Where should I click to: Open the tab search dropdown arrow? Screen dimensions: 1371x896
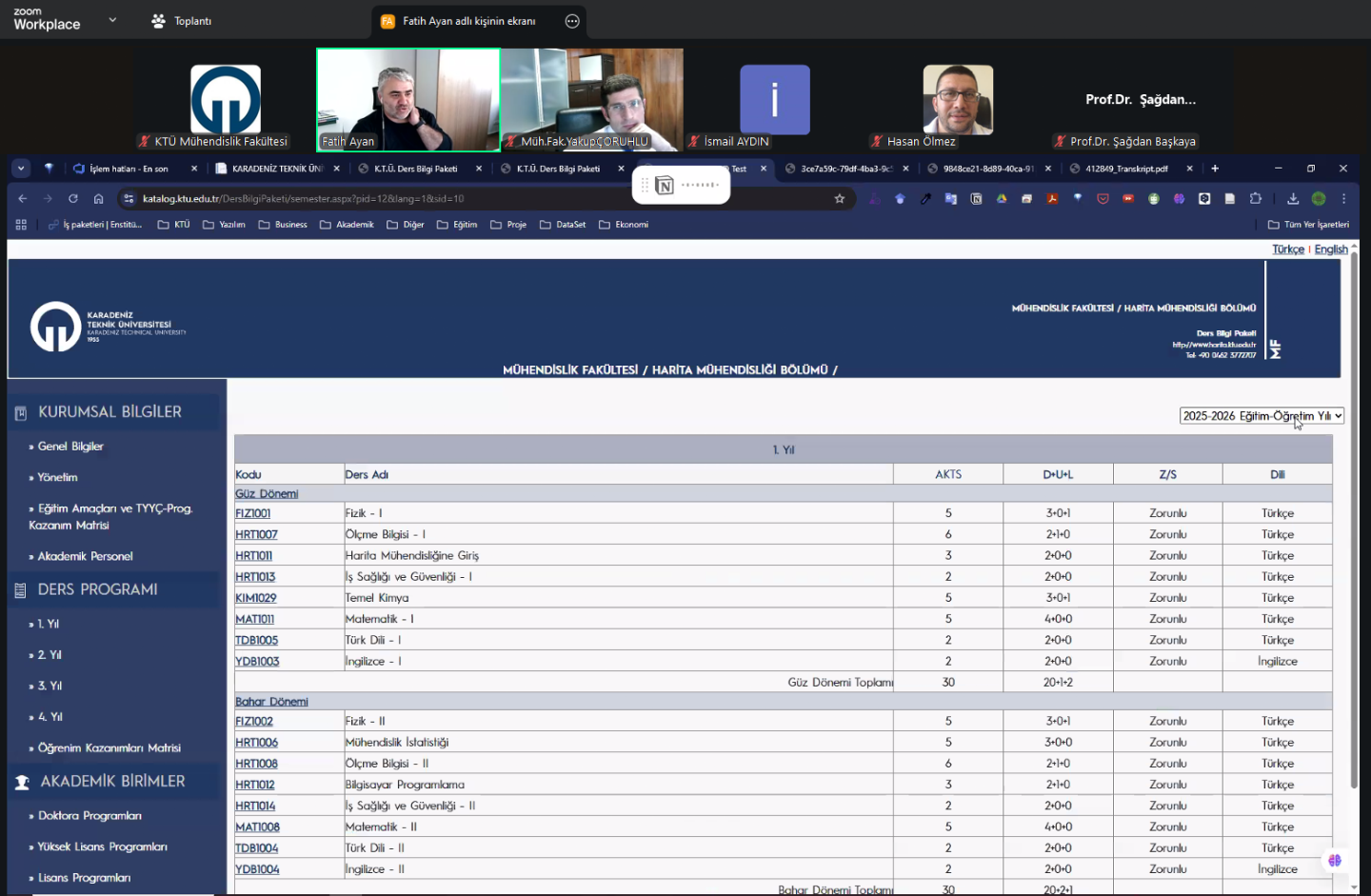[x=21, y=169]
